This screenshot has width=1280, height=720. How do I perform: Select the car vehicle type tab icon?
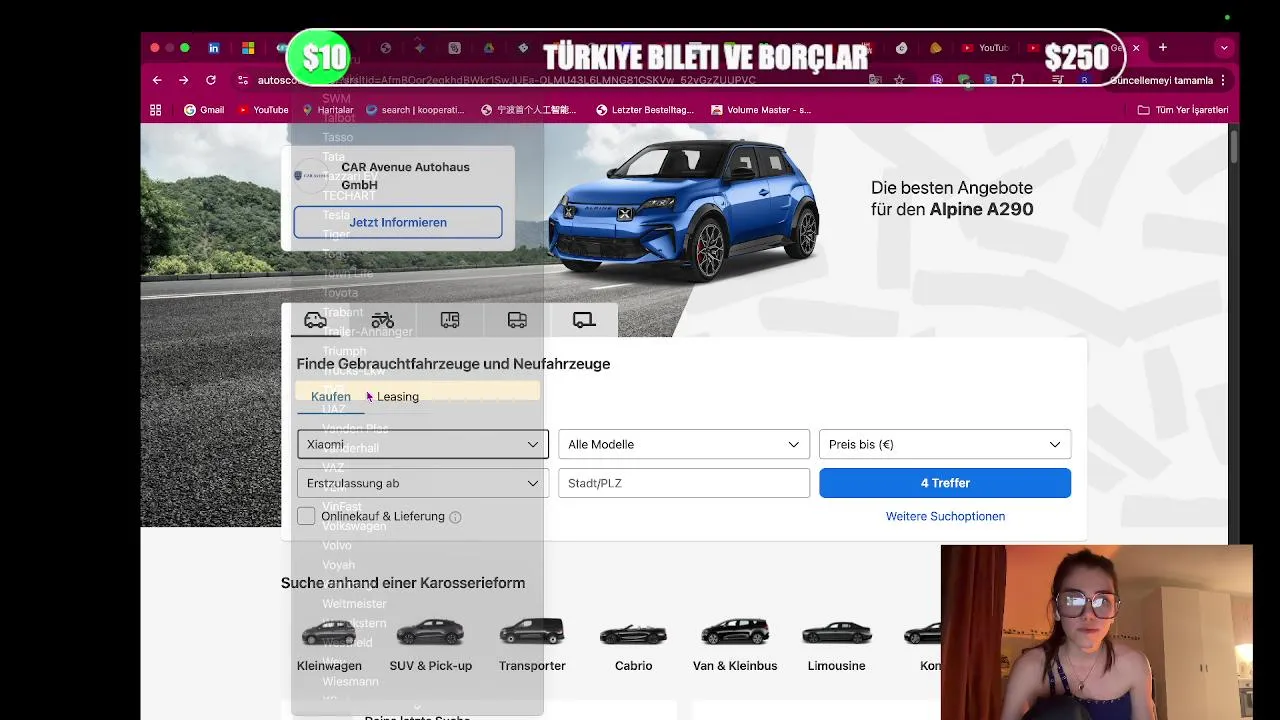(x=315, y=320)
